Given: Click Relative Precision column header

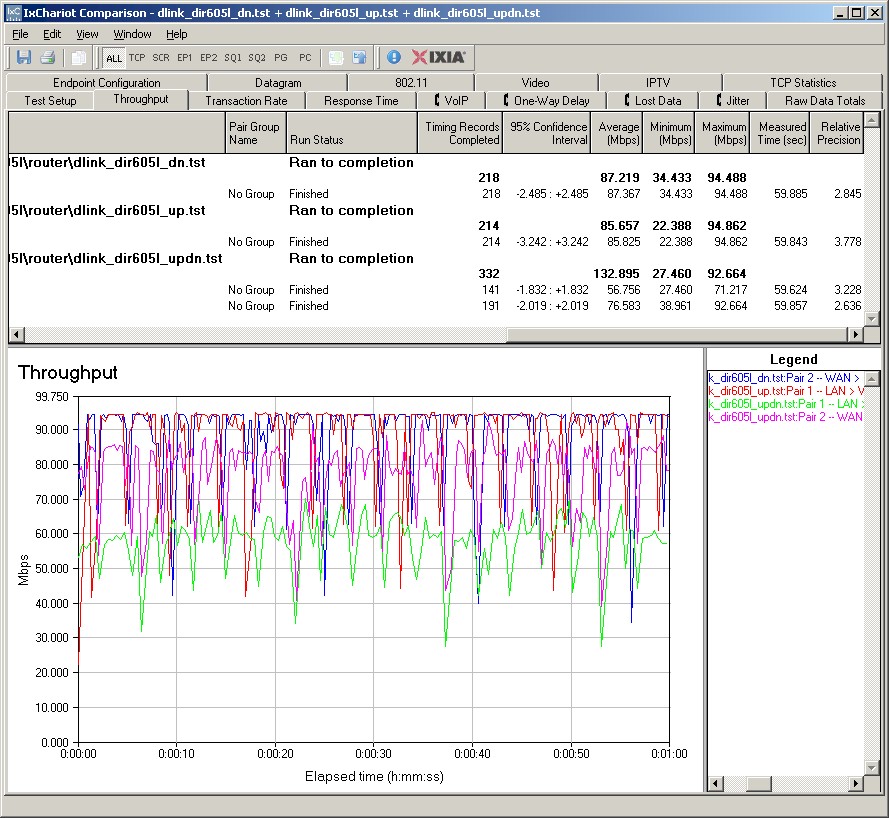Looking at the screenshot, I should [837, 133].
